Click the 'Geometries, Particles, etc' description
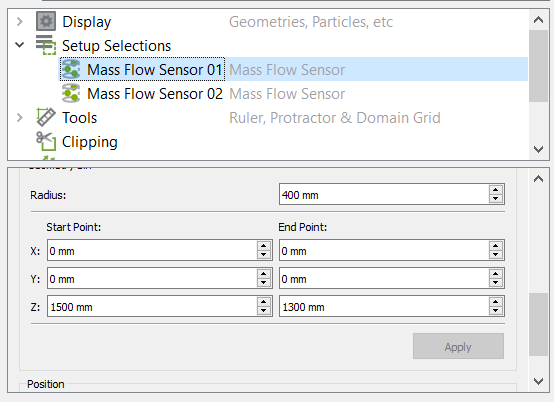Viewport: 554px width, 402px height. pos(311,22)
